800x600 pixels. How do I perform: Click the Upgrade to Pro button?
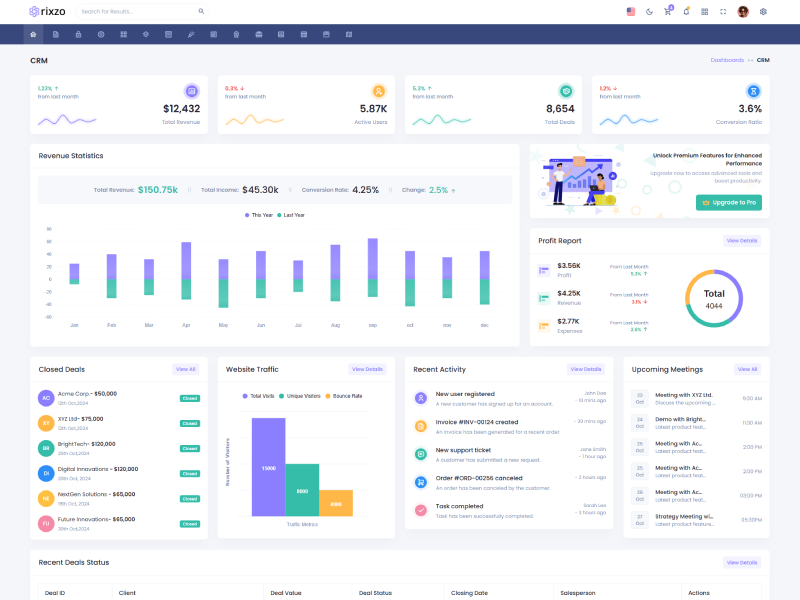point(729,202)
